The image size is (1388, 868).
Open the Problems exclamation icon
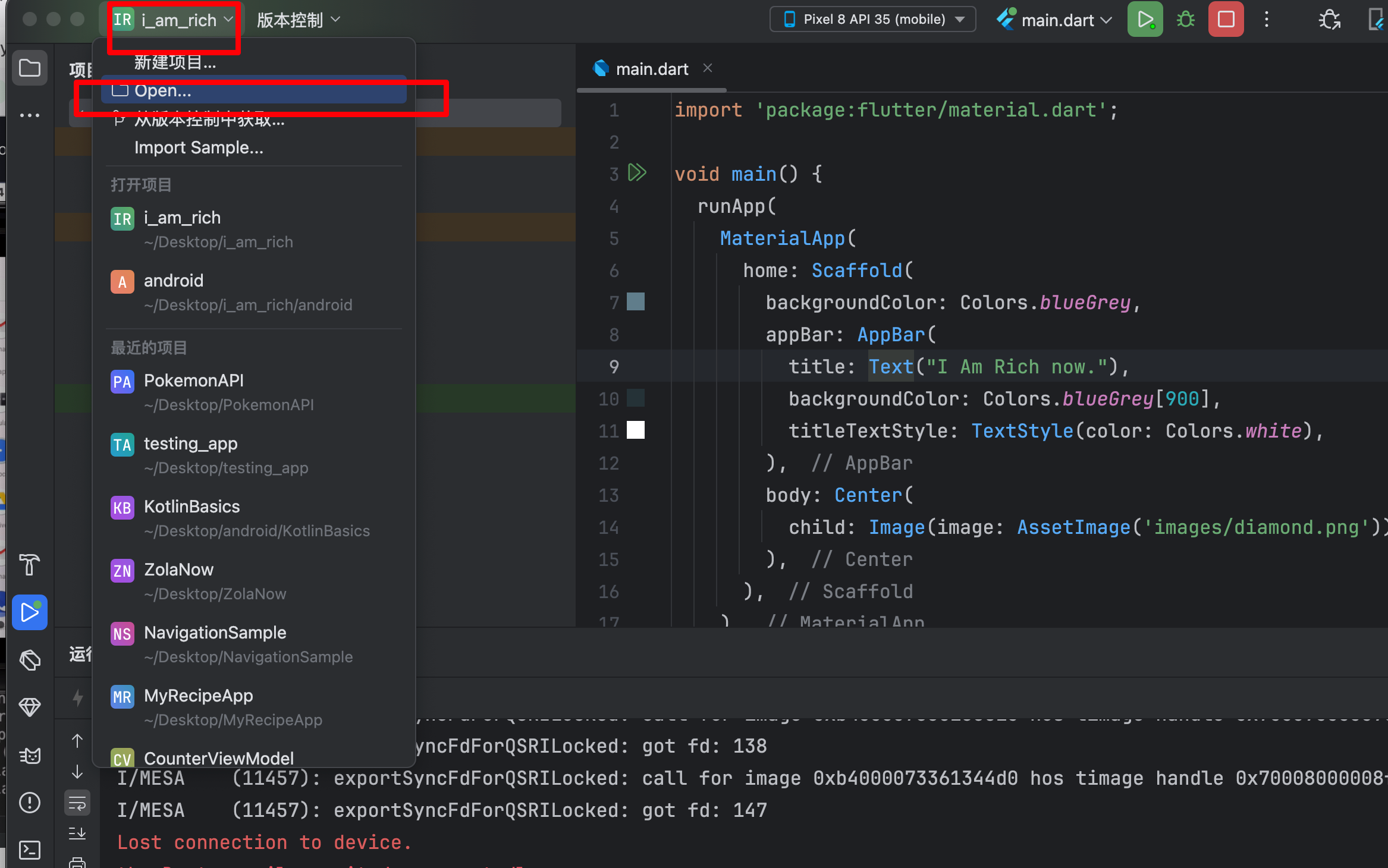(x=29, y=803)
